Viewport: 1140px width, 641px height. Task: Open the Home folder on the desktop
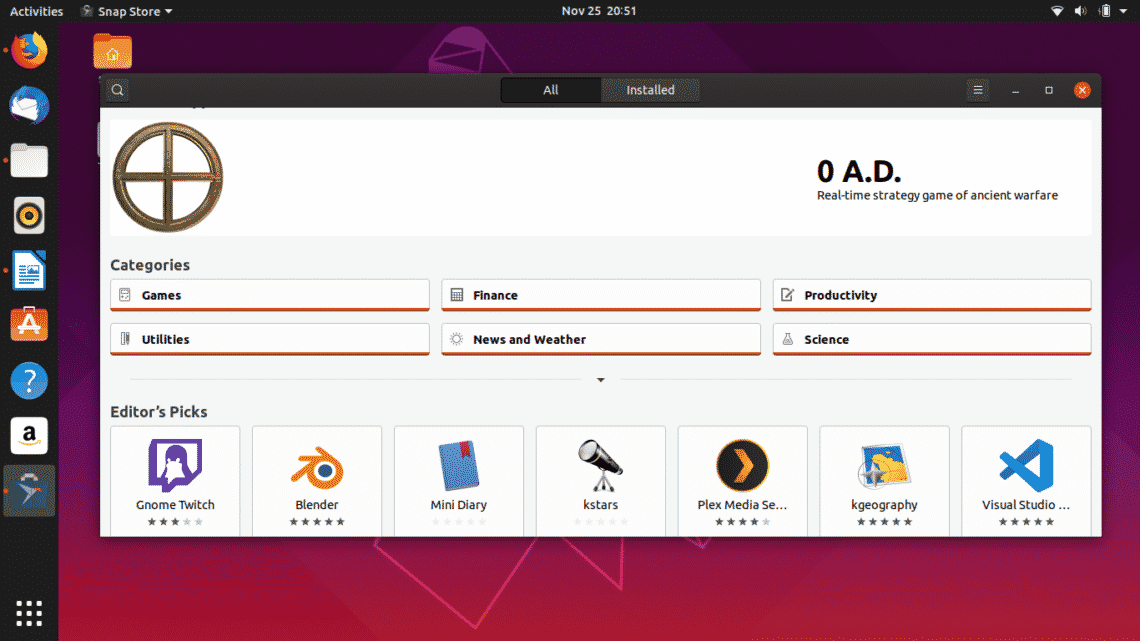(x=113, y=52)
